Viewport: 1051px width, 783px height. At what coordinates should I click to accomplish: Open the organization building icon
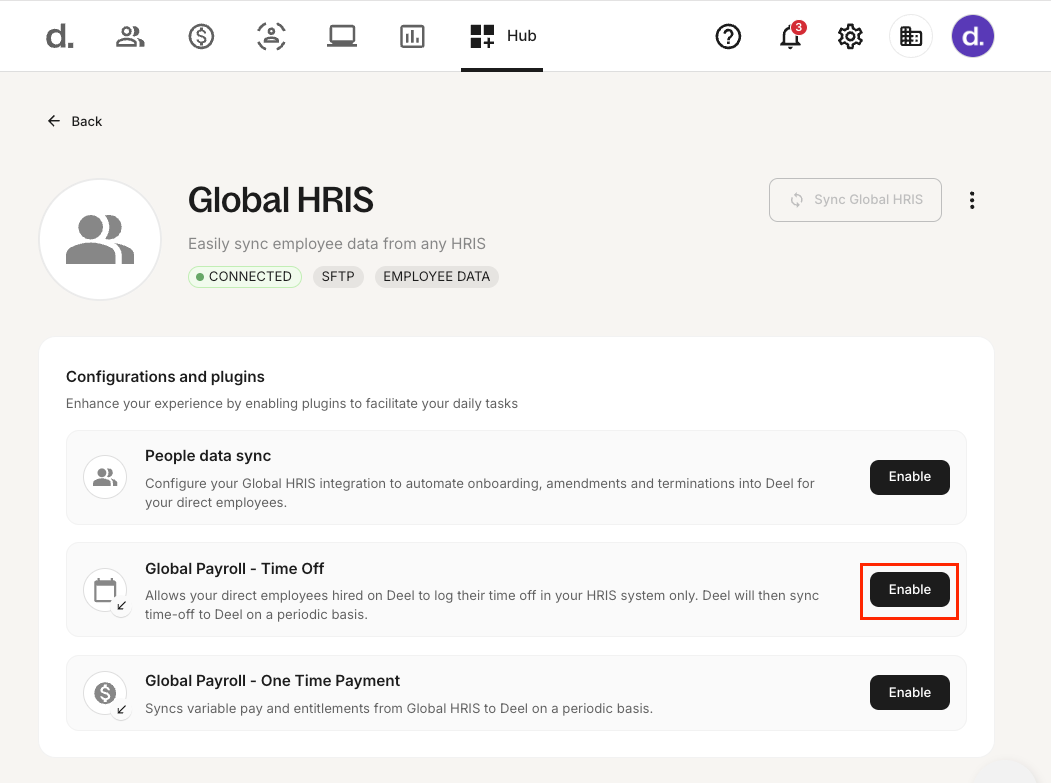(911, 36)
